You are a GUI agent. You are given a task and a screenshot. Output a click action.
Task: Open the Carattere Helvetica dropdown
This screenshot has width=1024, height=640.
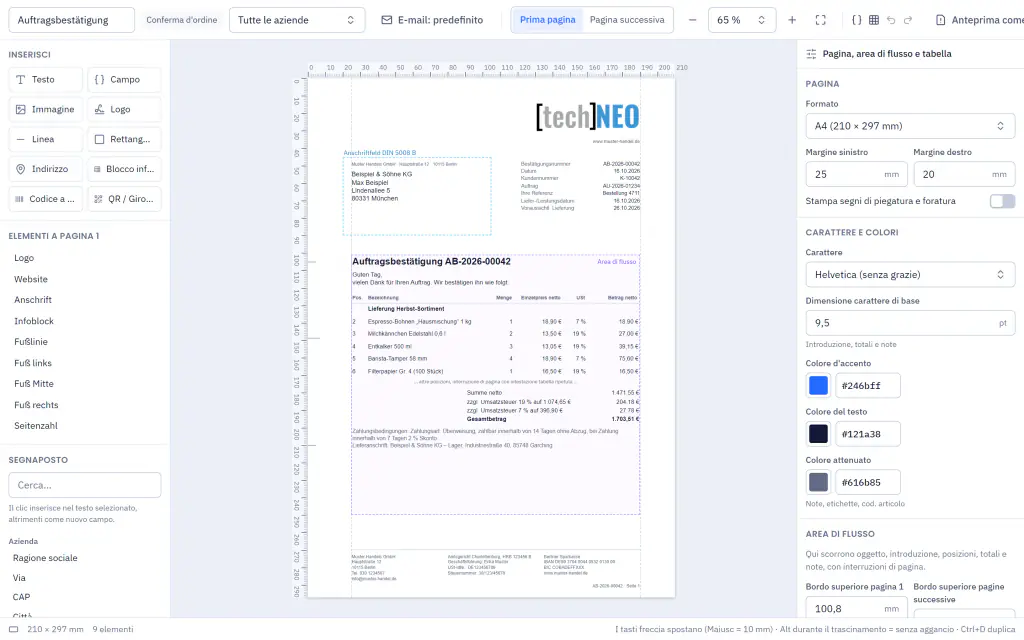[910, 275]
